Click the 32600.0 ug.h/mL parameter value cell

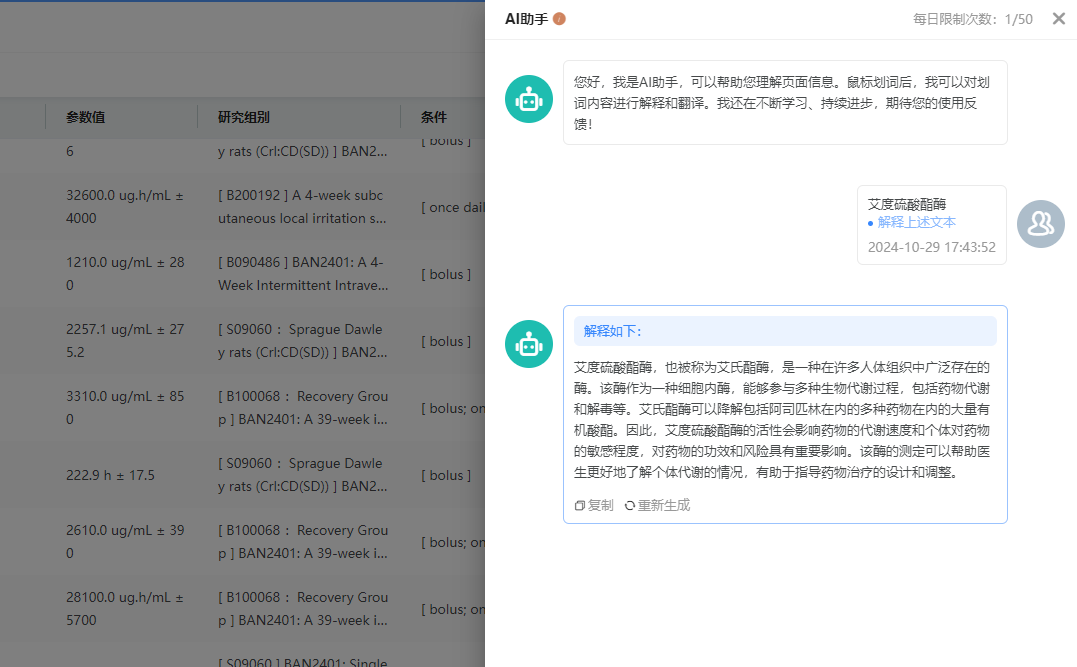pos(123,206)
